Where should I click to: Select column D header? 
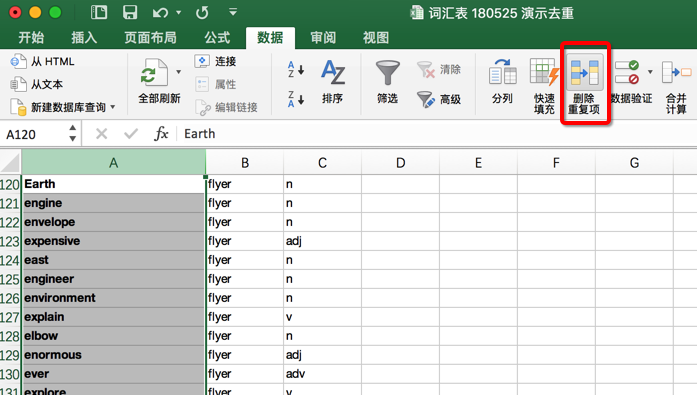(401, 163)
